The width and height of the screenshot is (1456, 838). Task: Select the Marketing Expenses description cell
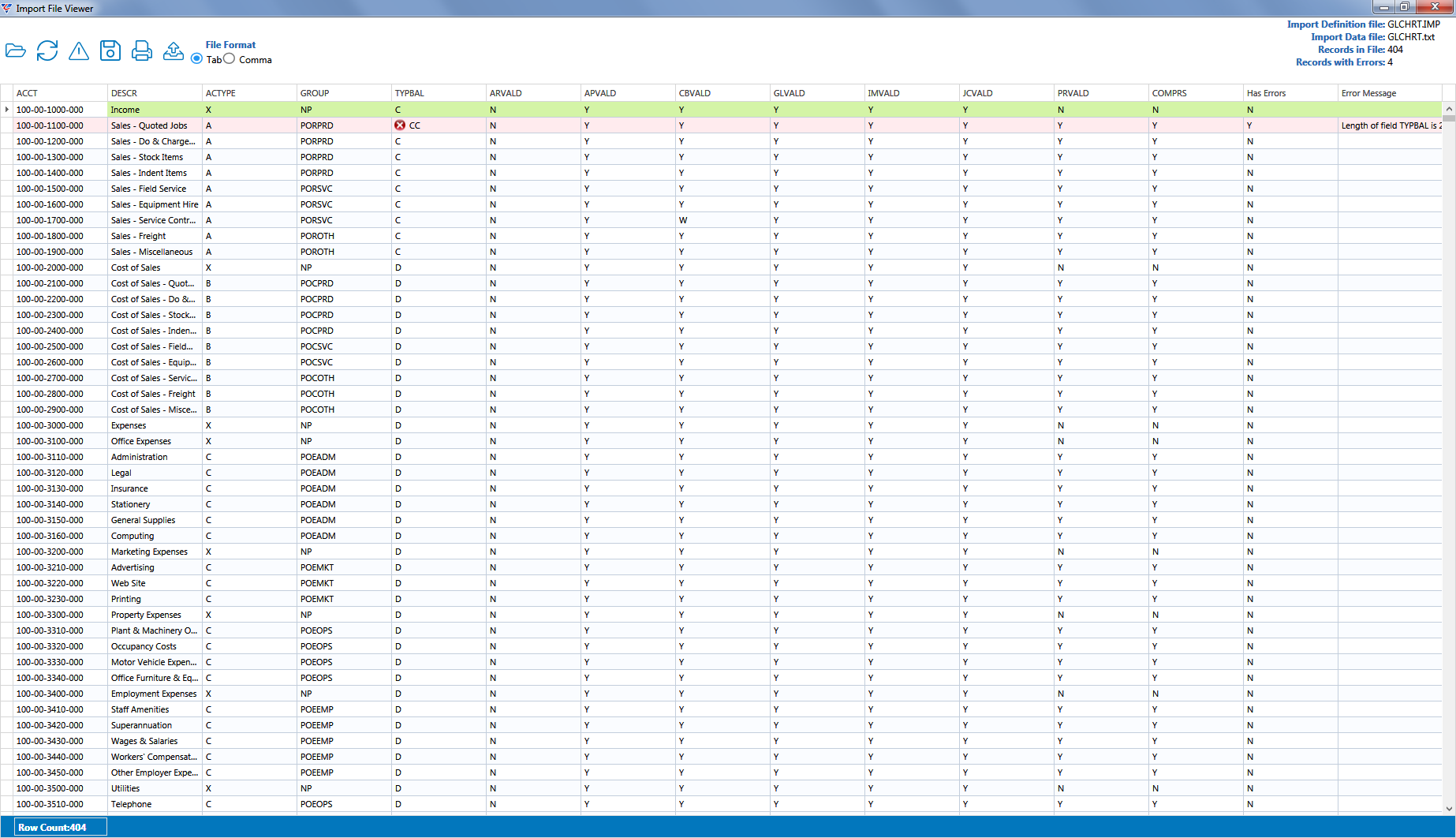pyautogui.click(x=155, y=552)
